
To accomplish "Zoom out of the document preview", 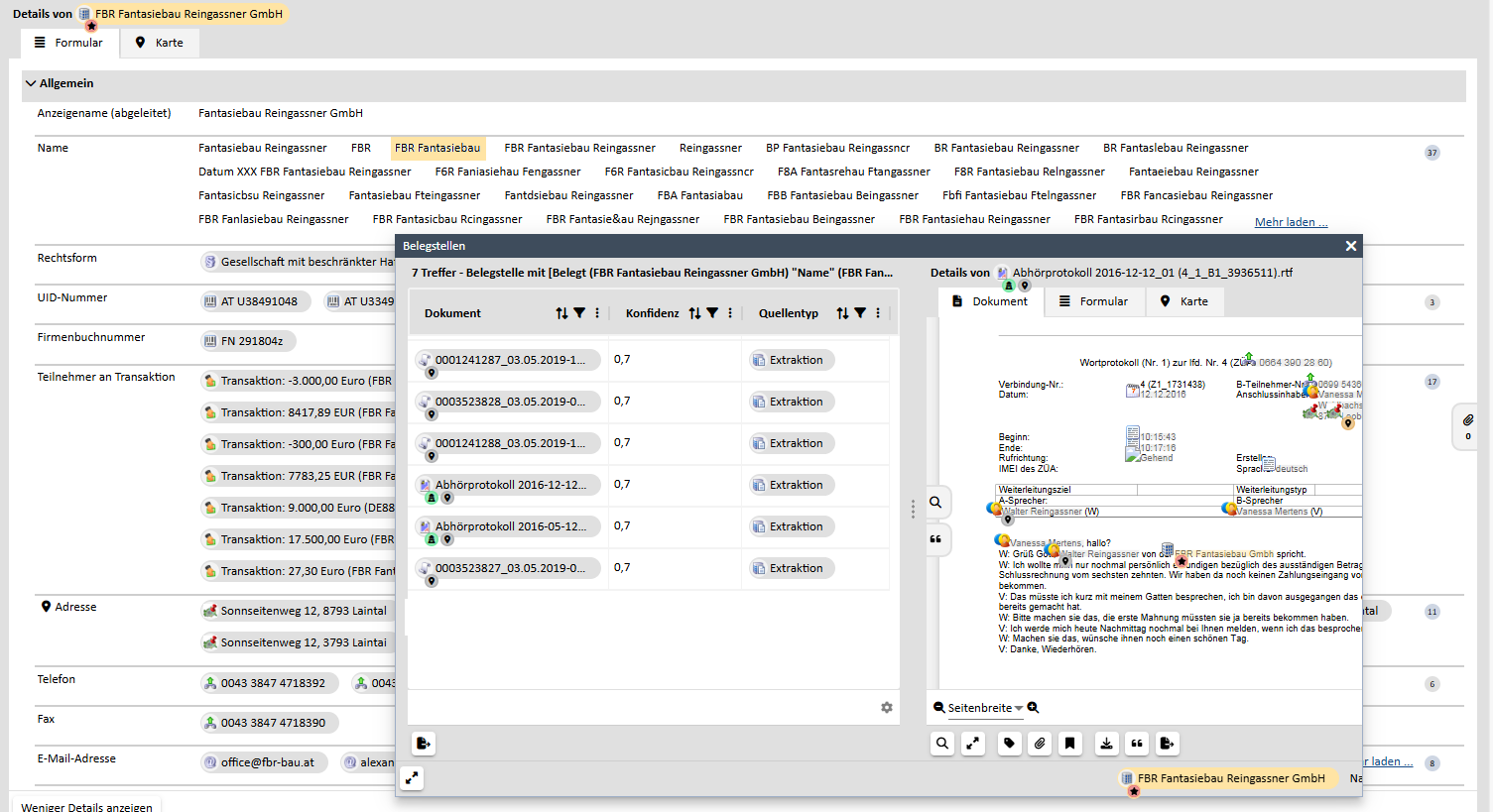I will (938, 708).
